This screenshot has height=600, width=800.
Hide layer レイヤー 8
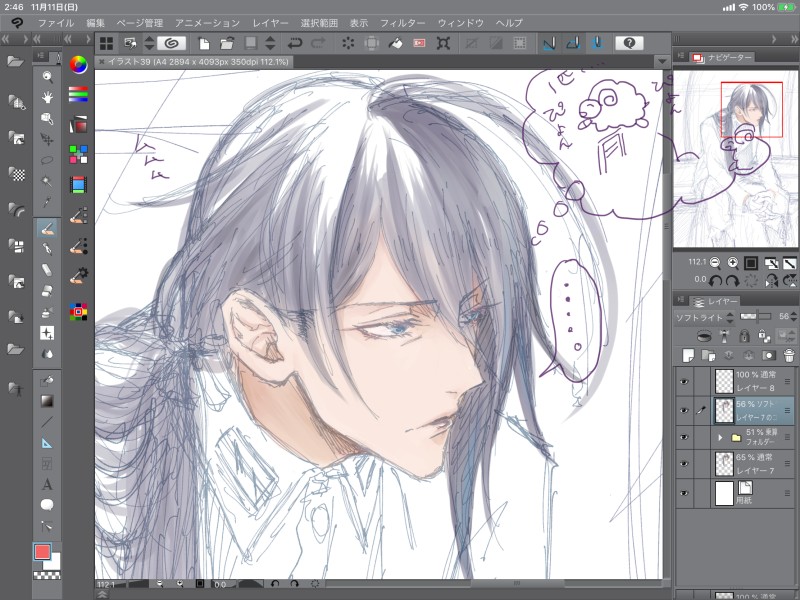point(684,381)
